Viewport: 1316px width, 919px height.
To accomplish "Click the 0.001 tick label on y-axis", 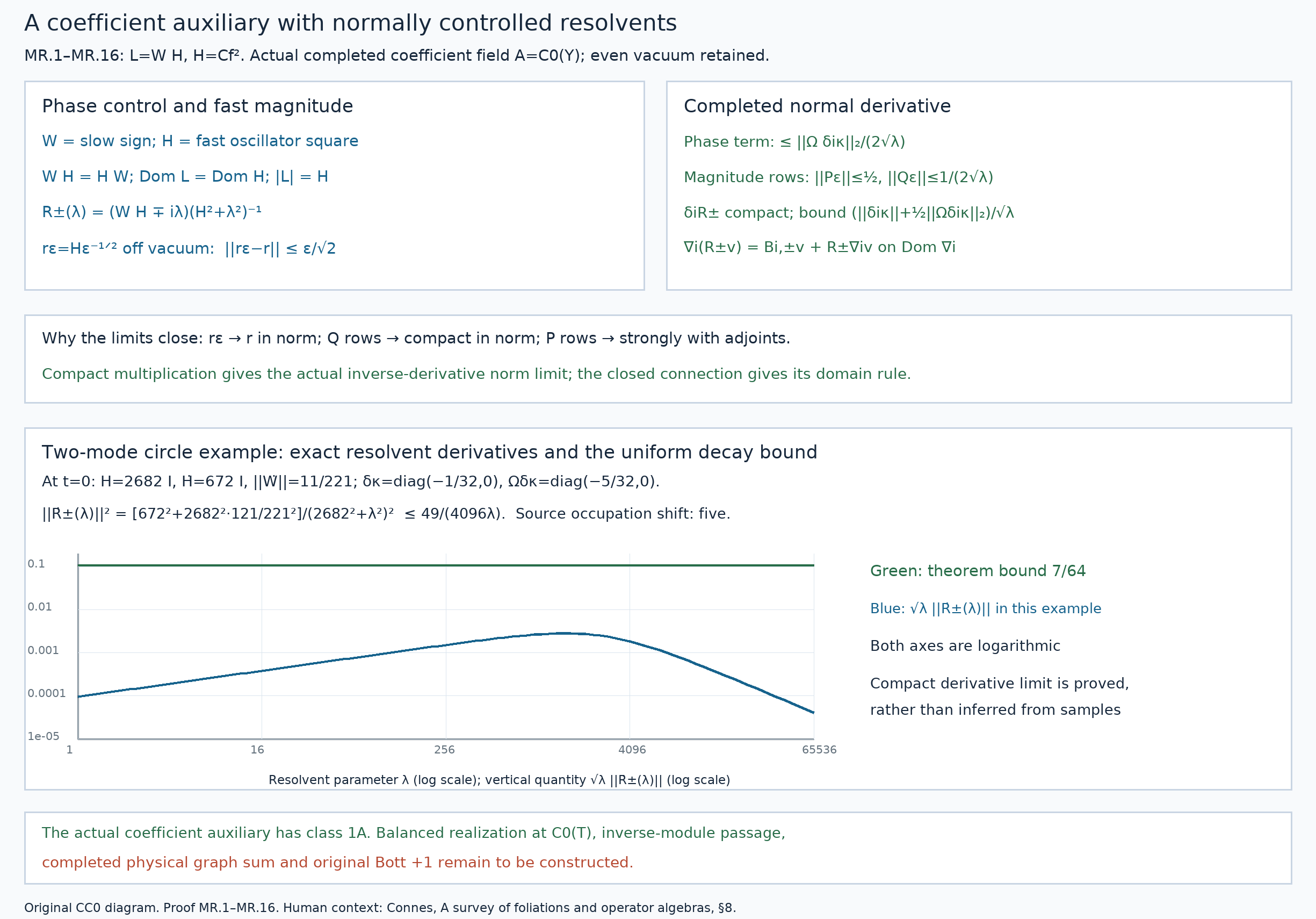I will (43, 650).
